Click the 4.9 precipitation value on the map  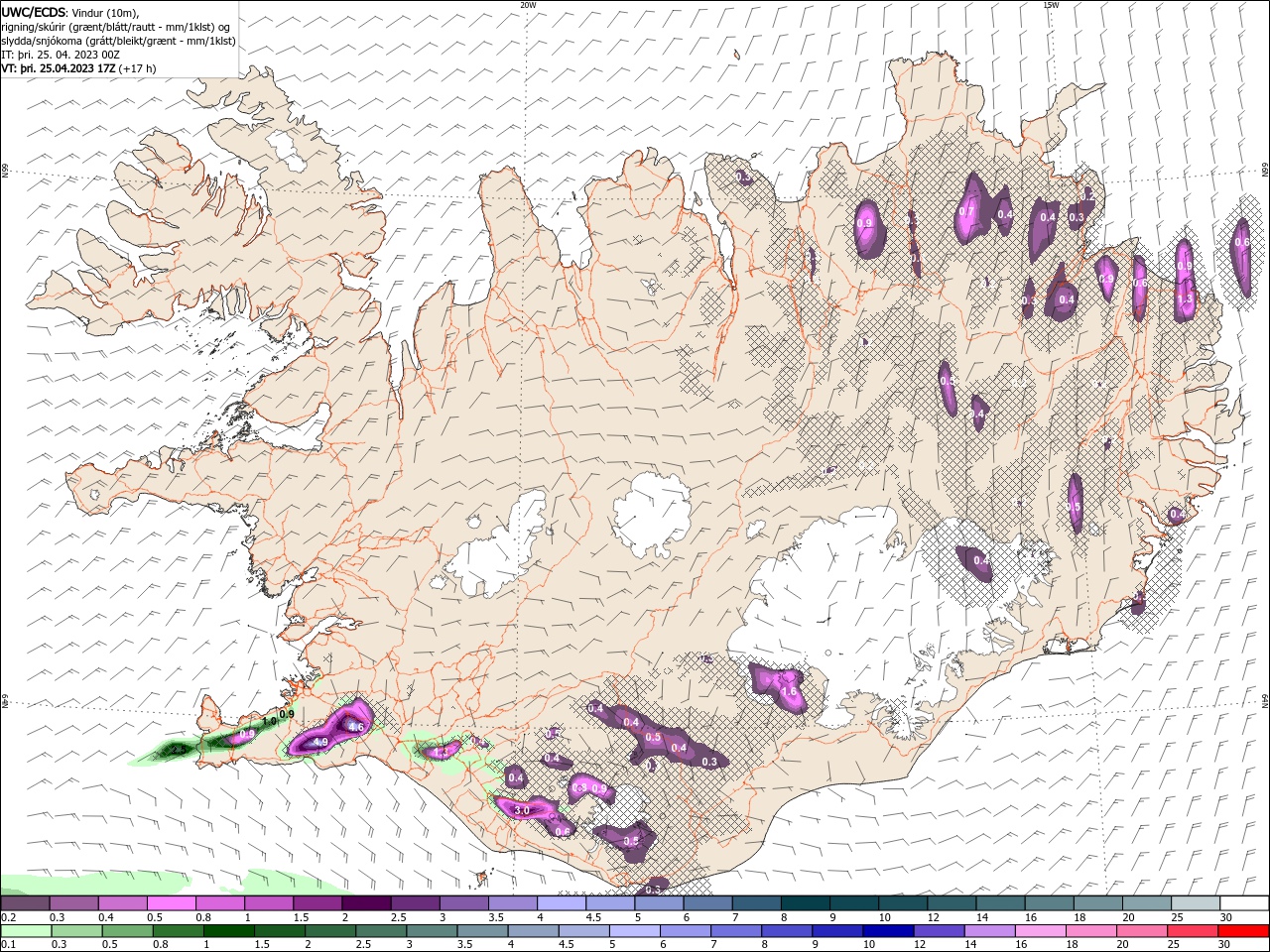pos(320,741)
